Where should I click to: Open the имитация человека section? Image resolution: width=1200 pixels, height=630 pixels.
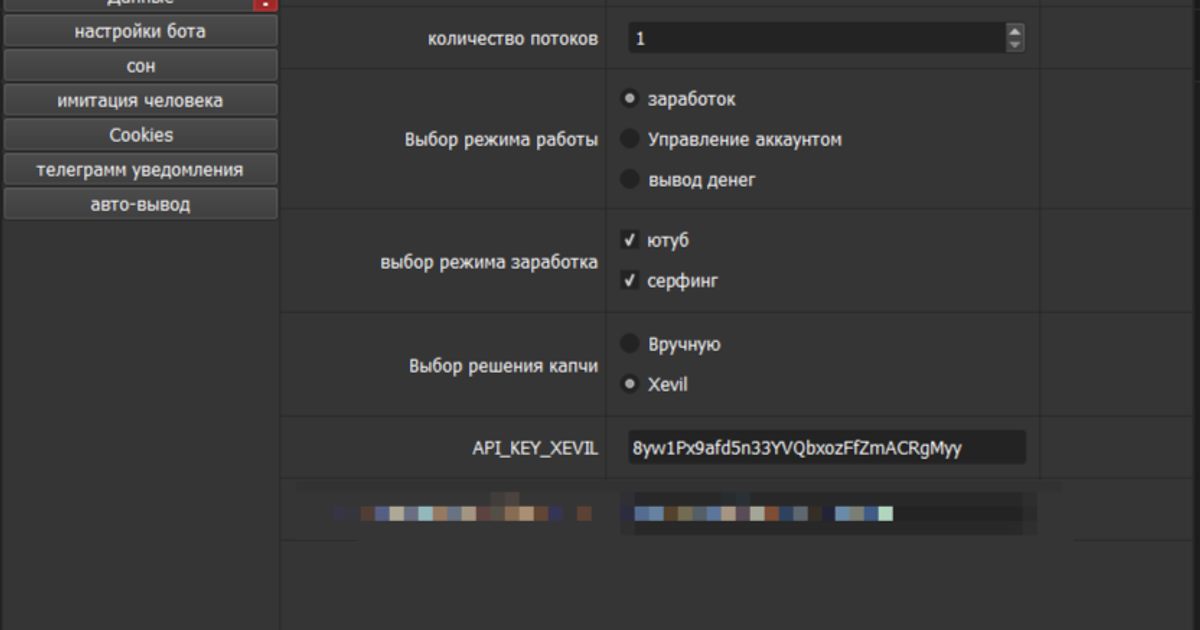140,100
